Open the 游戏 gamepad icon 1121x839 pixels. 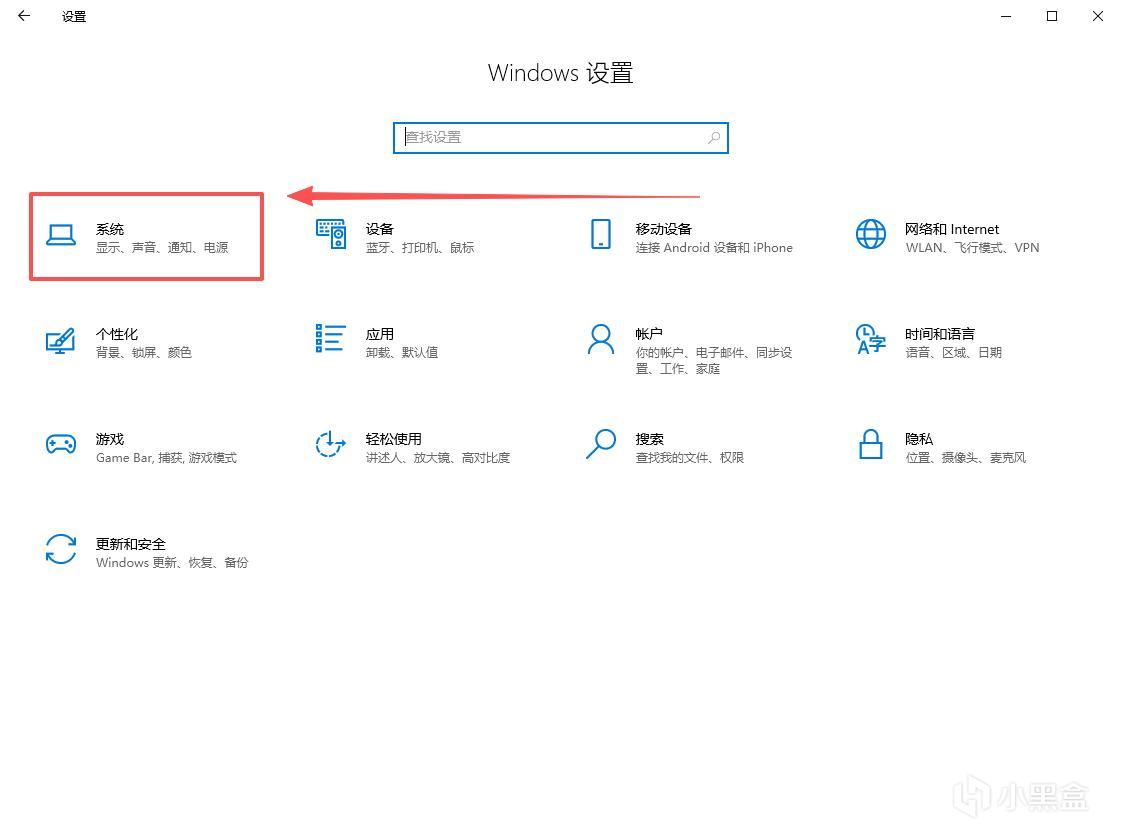[61, 445]
